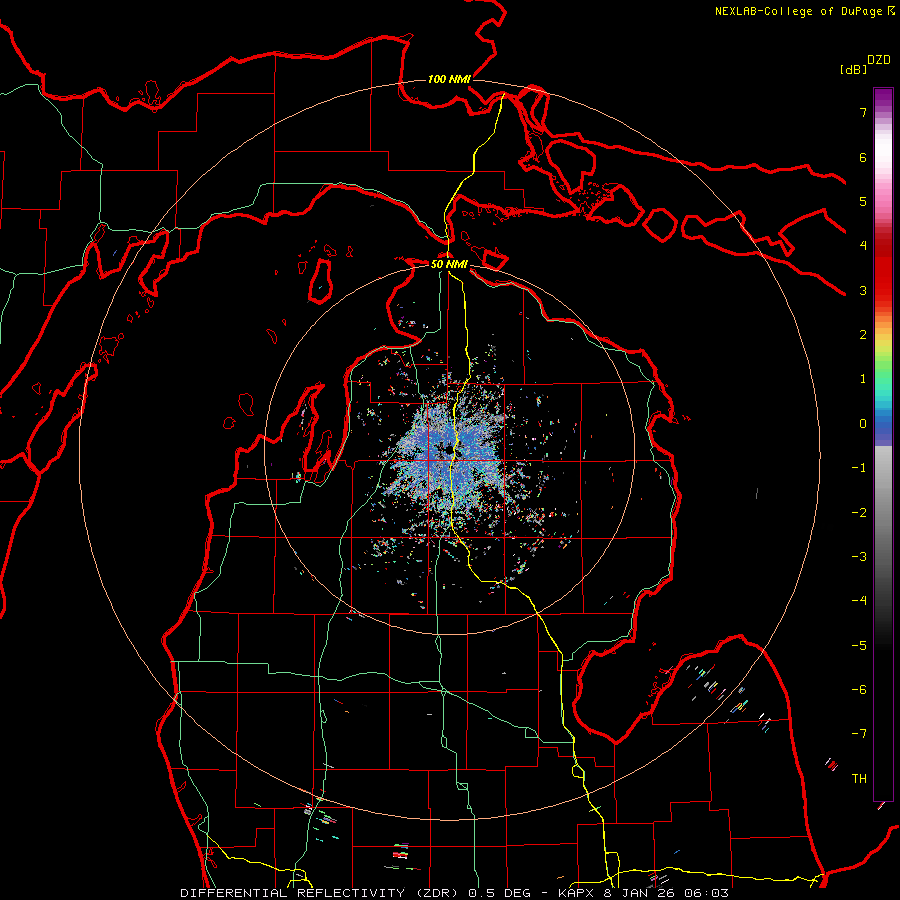Click the legend value 5
The width and height of the screenshot is (900, 900).
[x=863, y=201]
